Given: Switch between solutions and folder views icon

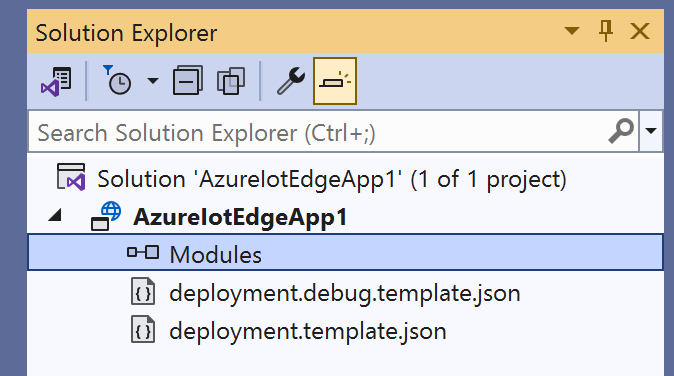Looking at the screenshot, I should [x=57, y=81].
